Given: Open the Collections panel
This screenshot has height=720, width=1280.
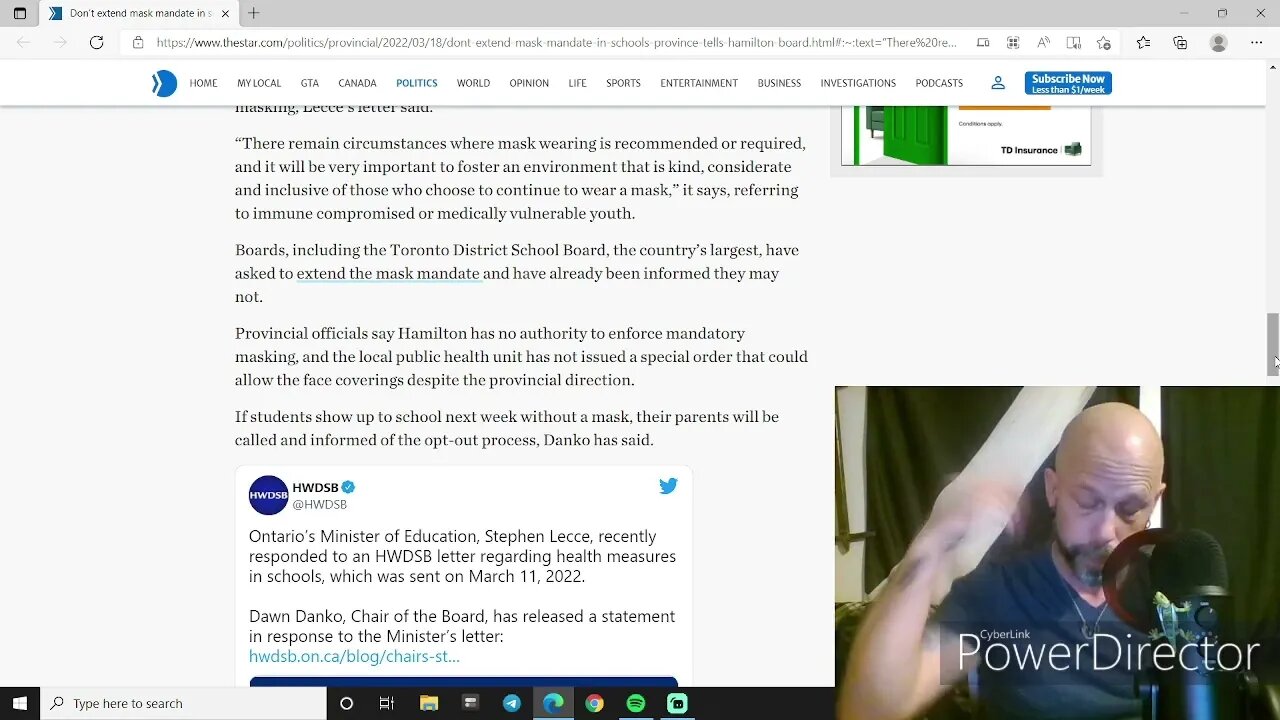Looking at the screenshot, I should click(1180, 42).
